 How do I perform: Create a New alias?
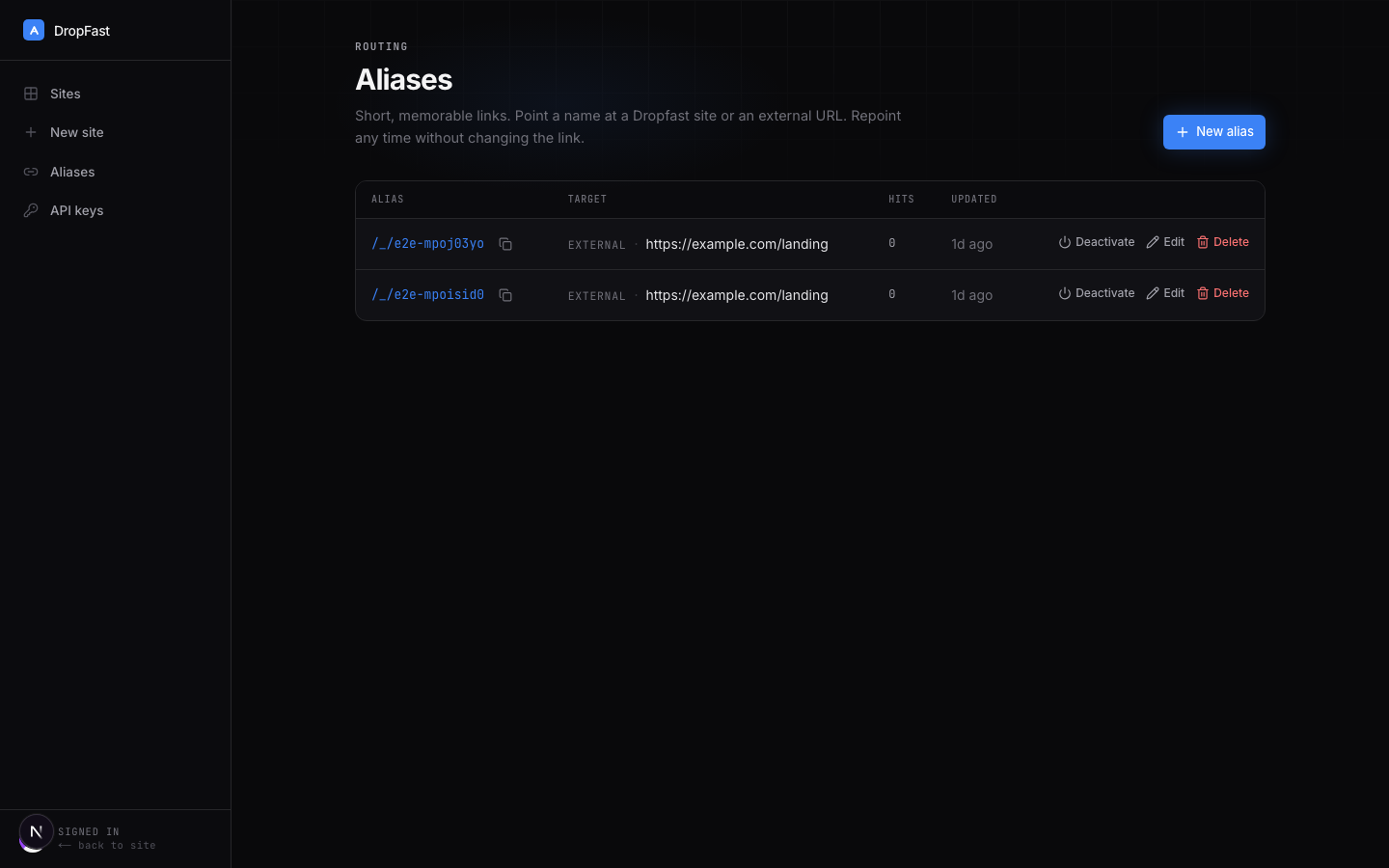coord(1214,132)
